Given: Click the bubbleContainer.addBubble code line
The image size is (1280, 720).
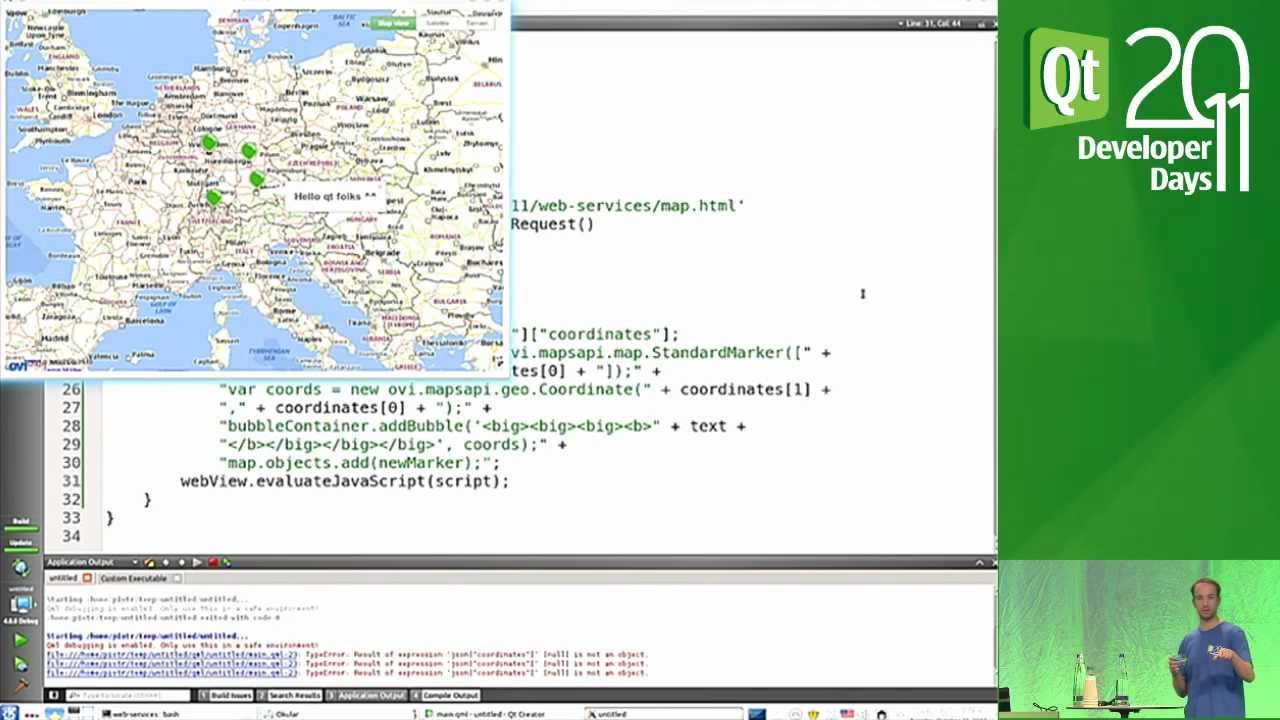Looking at the screenshot, I should 482,426.
